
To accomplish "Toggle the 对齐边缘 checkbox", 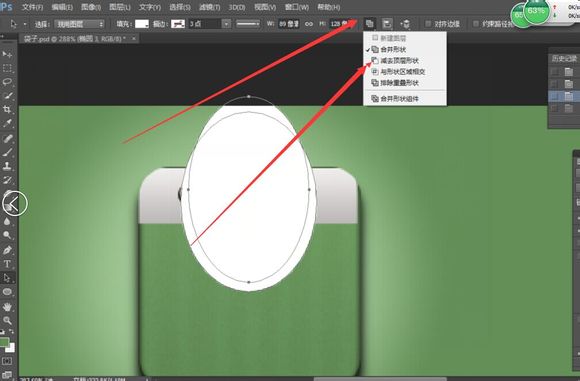I will click(x=428, y=24).
